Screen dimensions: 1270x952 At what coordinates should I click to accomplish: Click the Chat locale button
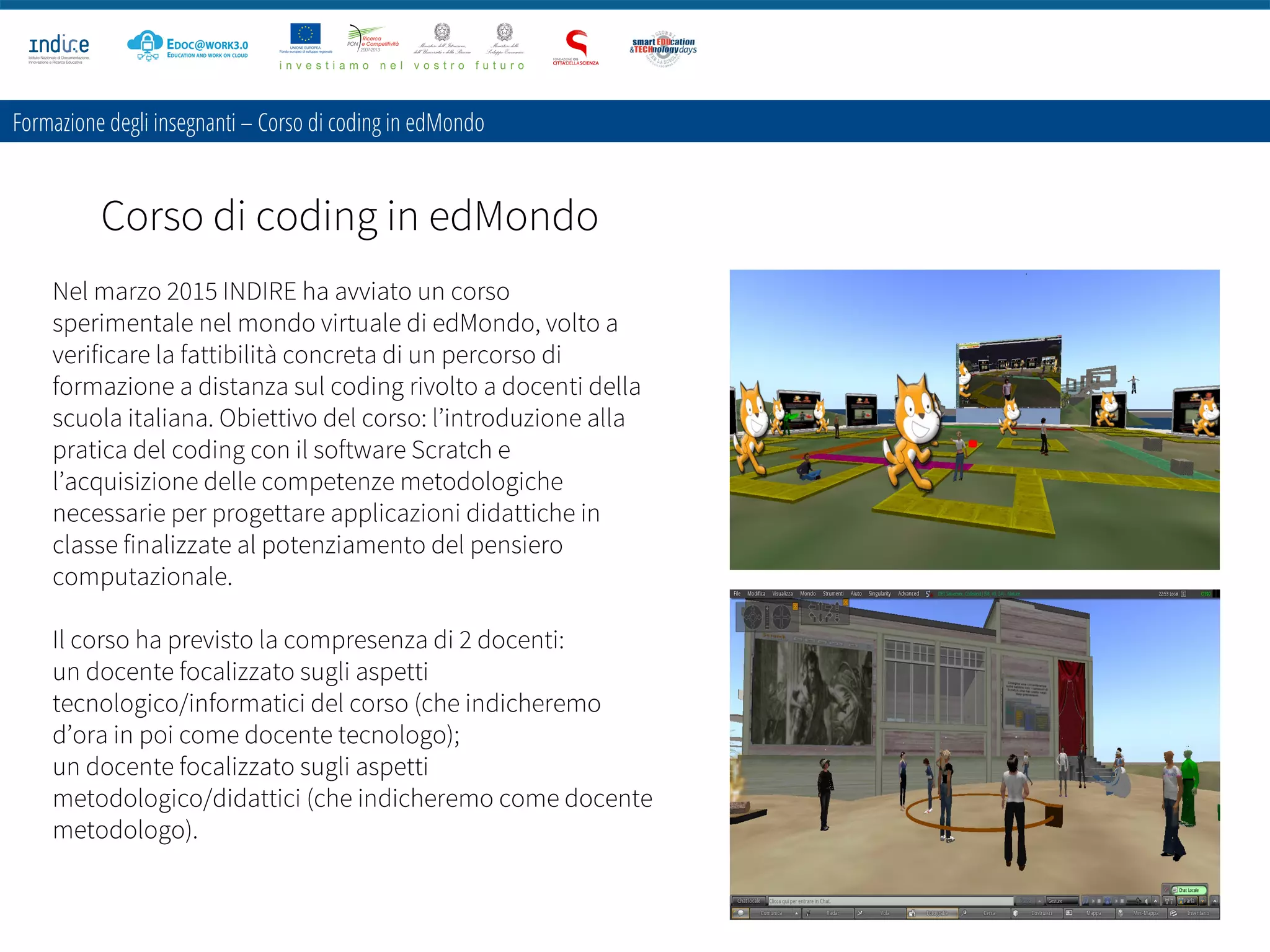(x=749, y=901)
